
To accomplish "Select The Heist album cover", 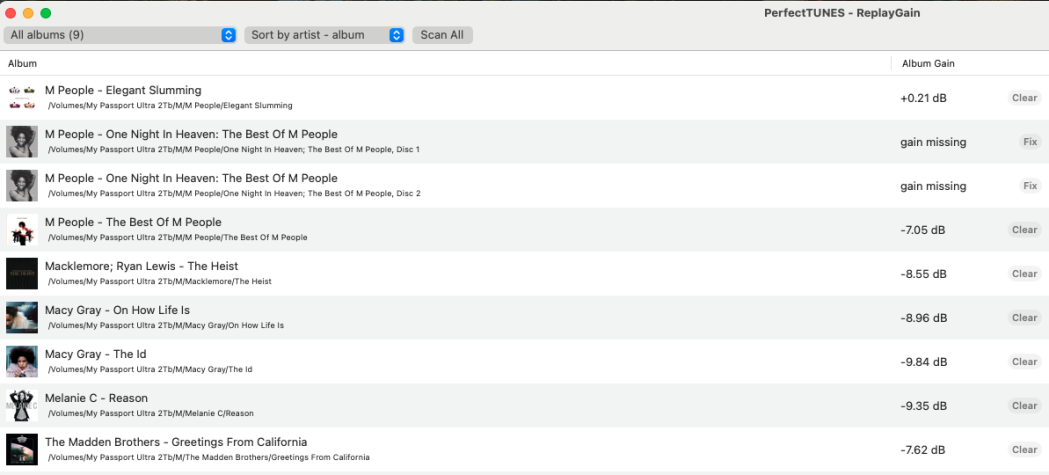I will pyautogui.click(x=21, y=274).
